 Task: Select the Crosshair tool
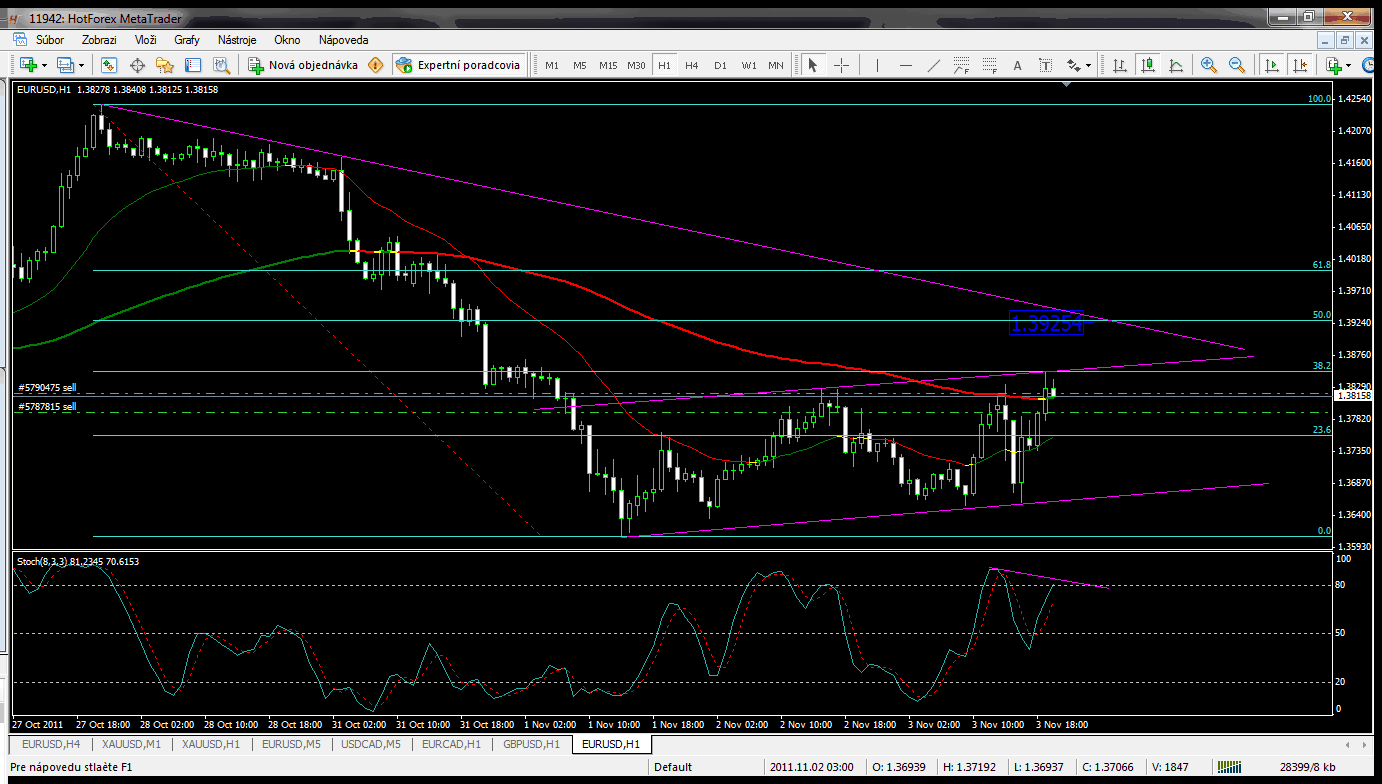(x=841, y=65)
